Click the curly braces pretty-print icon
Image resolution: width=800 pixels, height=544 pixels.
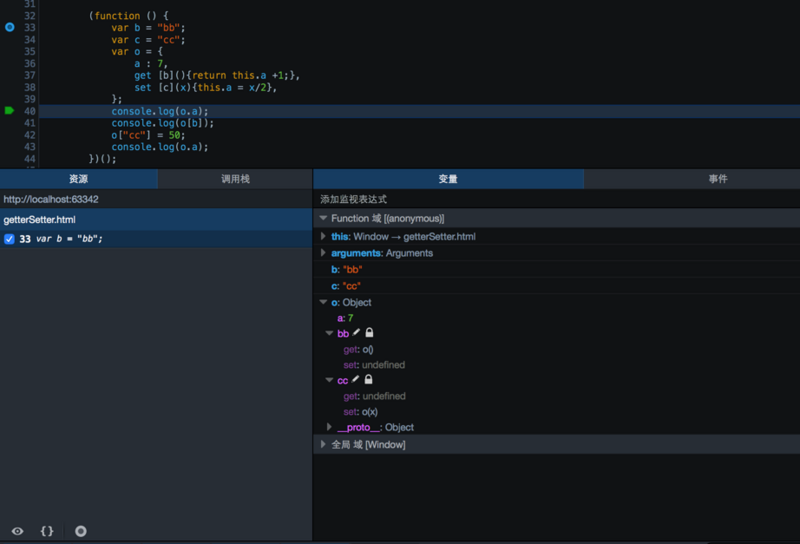pos(47,531)
